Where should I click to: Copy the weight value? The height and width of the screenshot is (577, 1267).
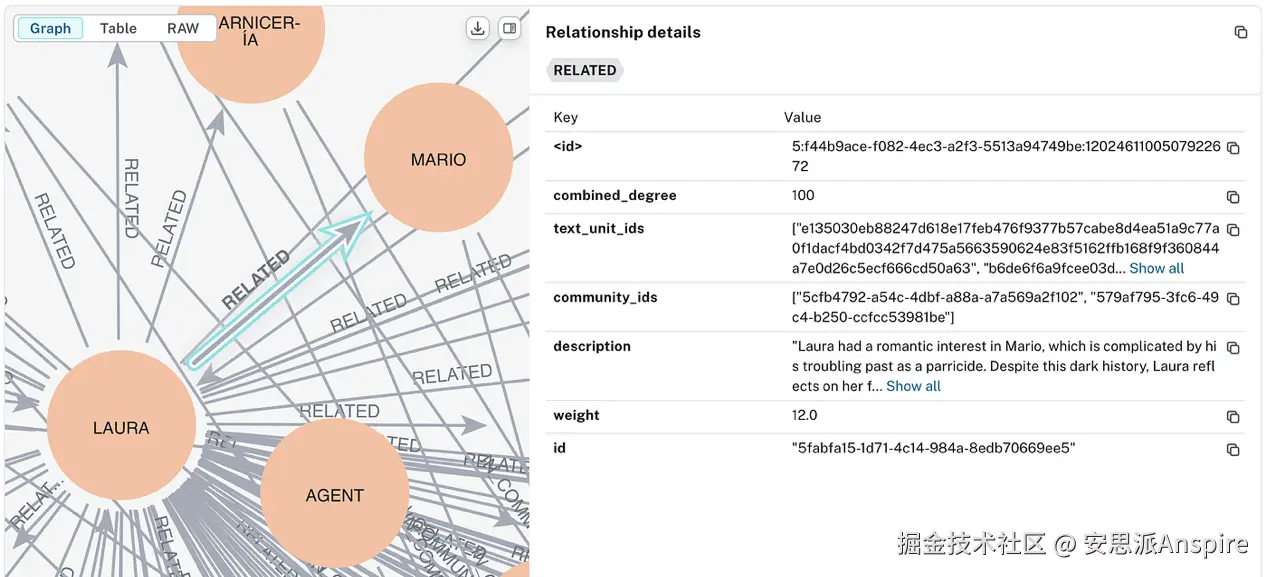click(1233, 417)
